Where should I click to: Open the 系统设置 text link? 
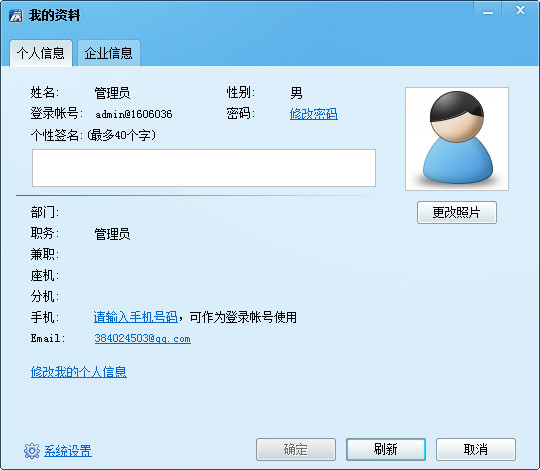pyautogui.click(x=68, y=451)
